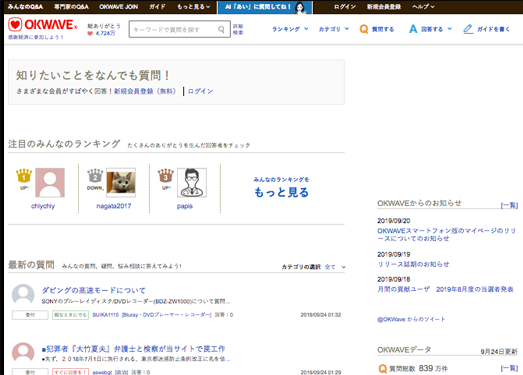Open ガイド in the top bar
523x375 pixels.
[x=157, y=7]
